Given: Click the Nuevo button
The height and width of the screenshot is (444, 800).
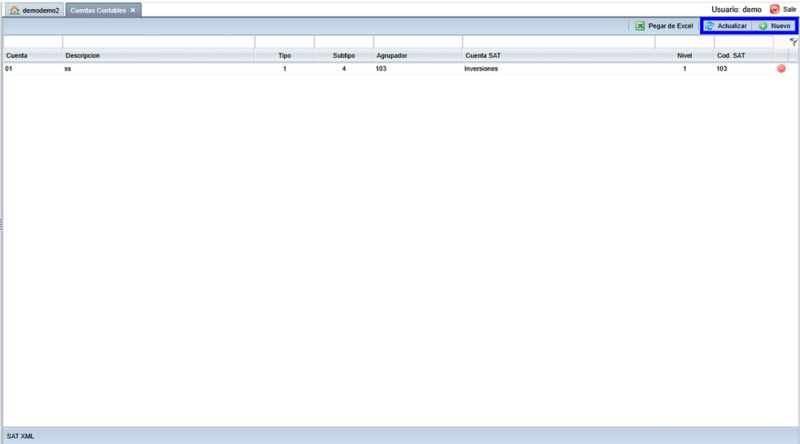Looking at the screenshot, I should pos(775,26).
